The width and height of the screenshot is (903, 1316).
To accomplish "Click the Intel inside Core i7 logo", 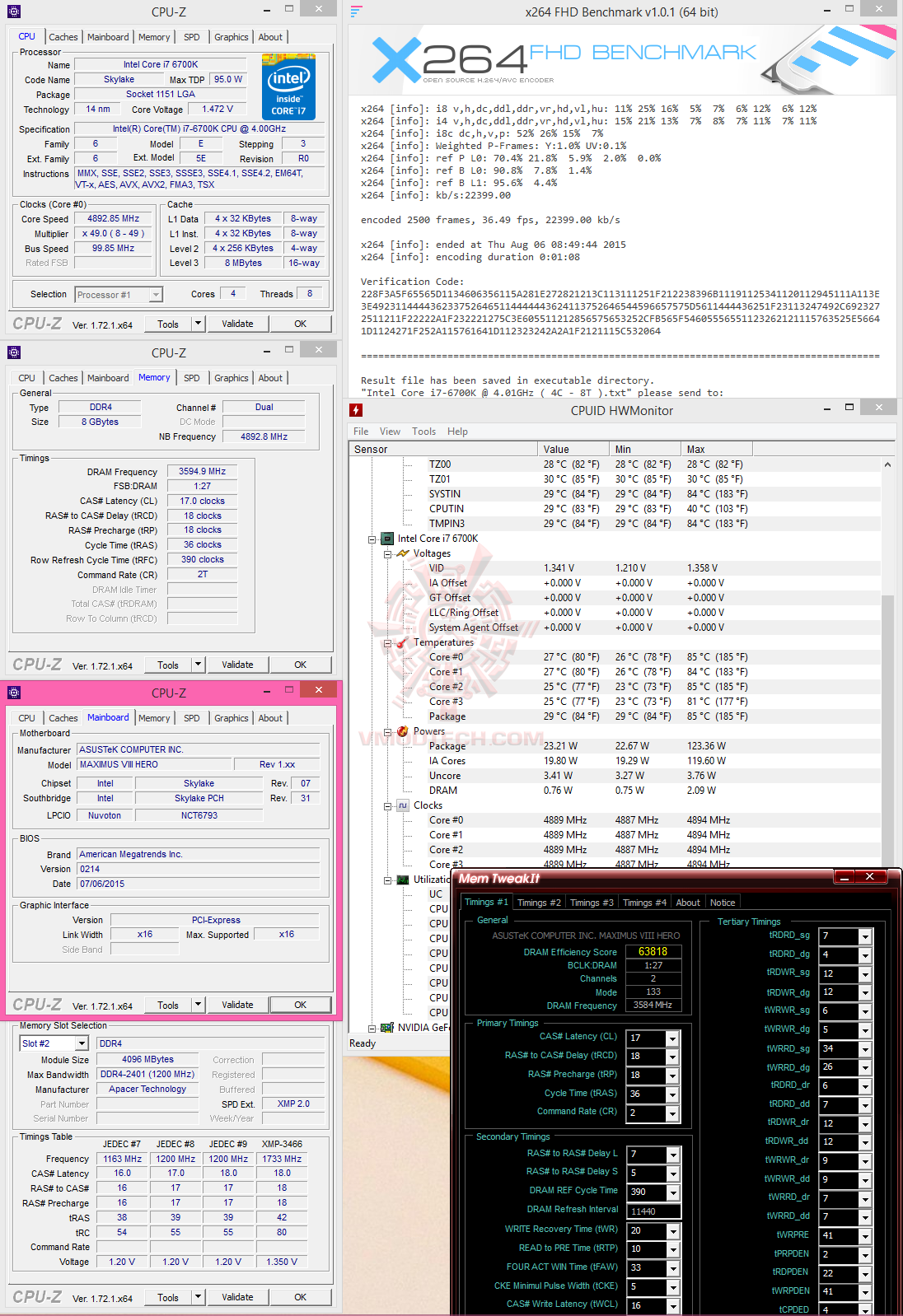I will [288, 86].
